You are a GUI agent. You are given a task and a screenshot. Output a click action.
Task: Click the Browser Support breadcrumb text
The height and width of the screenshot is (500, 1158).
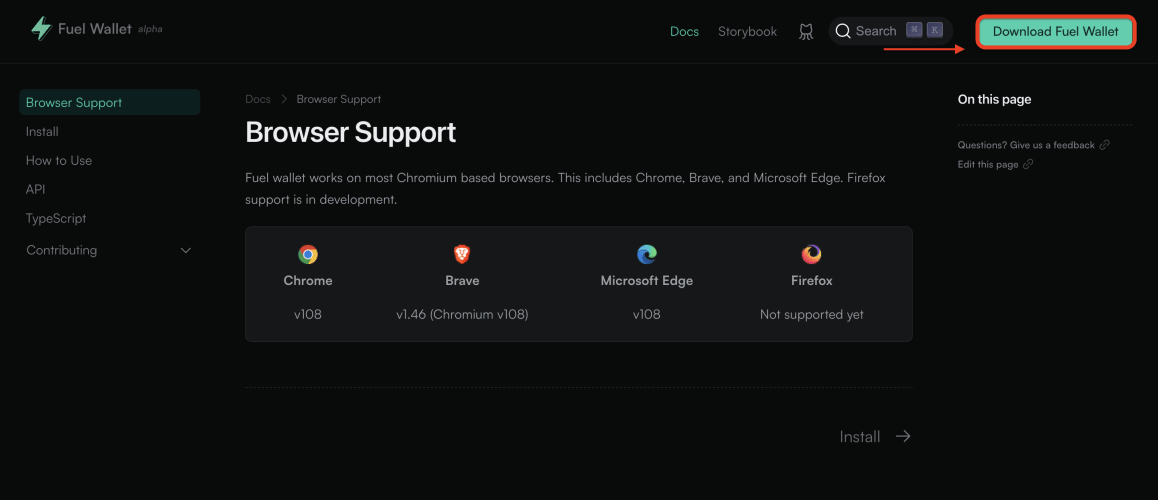[339, 99]
